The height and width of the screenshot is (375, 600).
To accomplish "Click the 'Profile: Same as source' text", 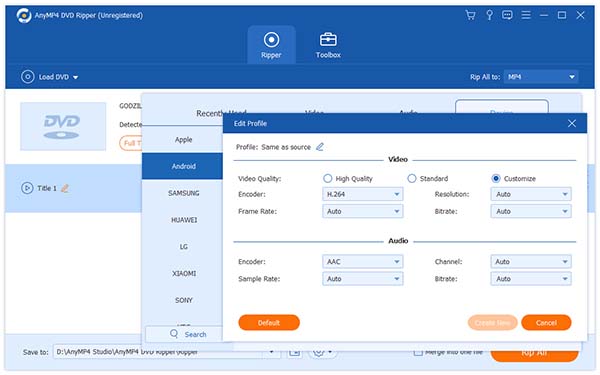I will pos(273,147).
